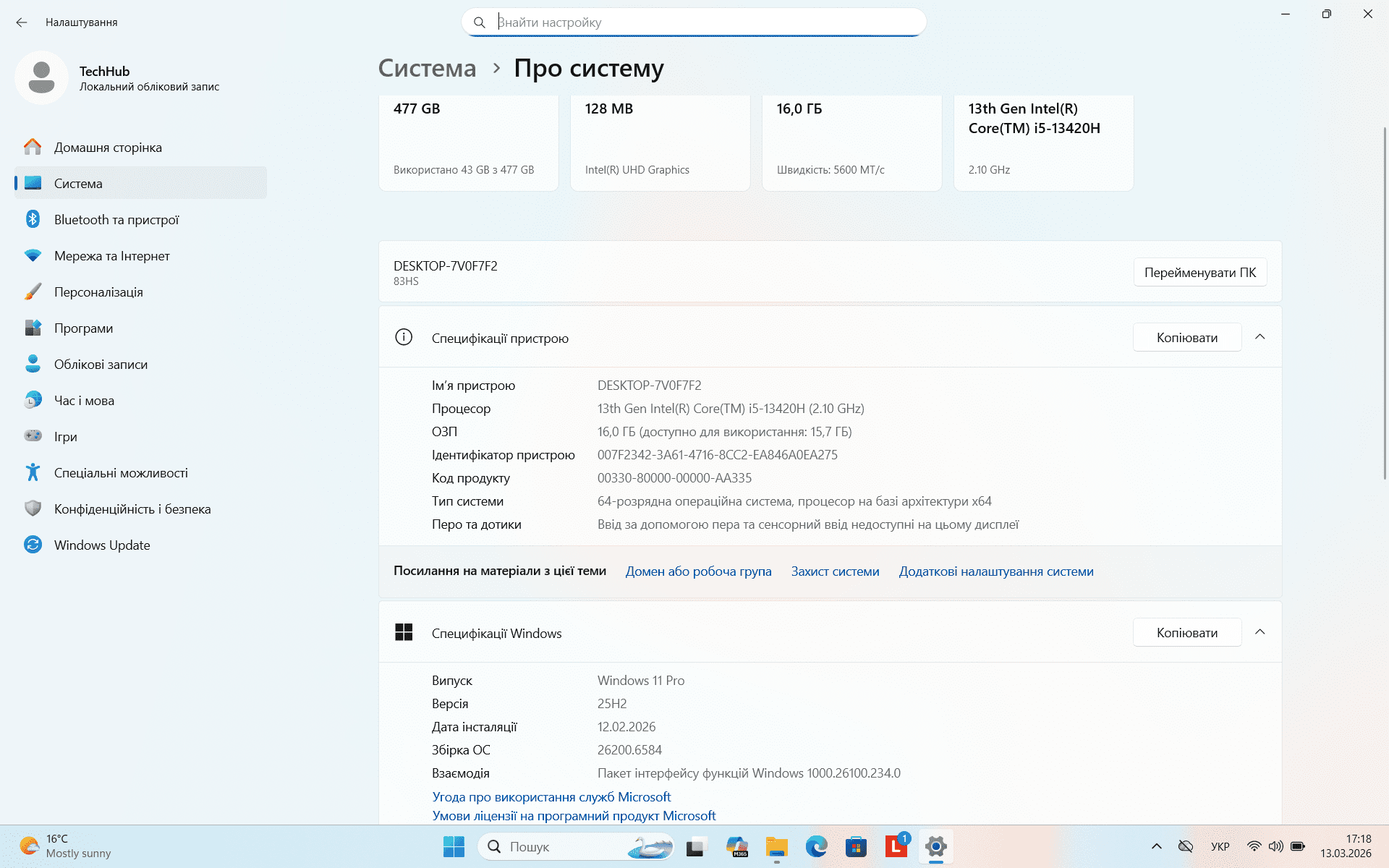Click the Windows Start button

tap(454, 846)
